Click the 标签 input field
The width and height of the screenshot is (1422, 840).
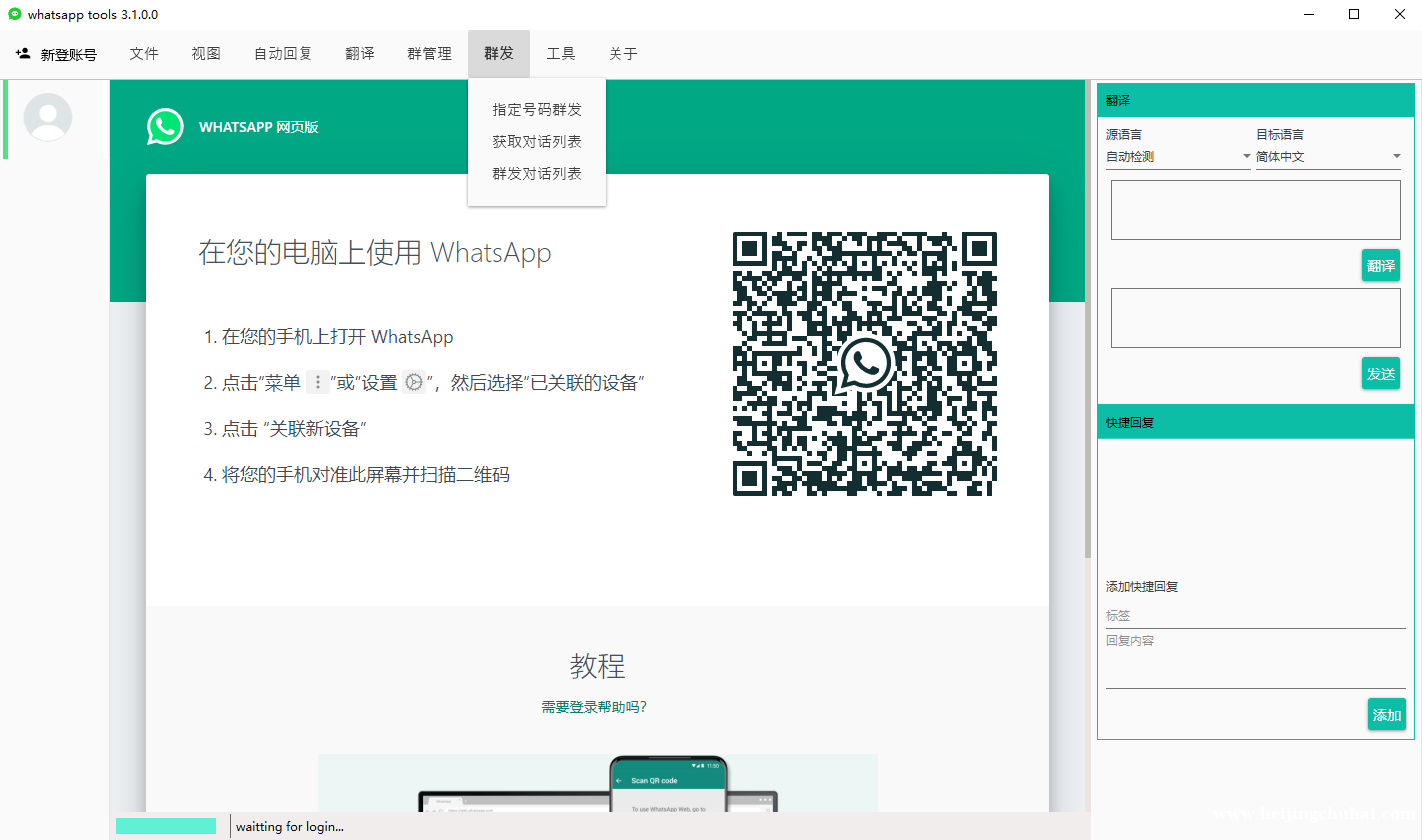(1255, 617)
